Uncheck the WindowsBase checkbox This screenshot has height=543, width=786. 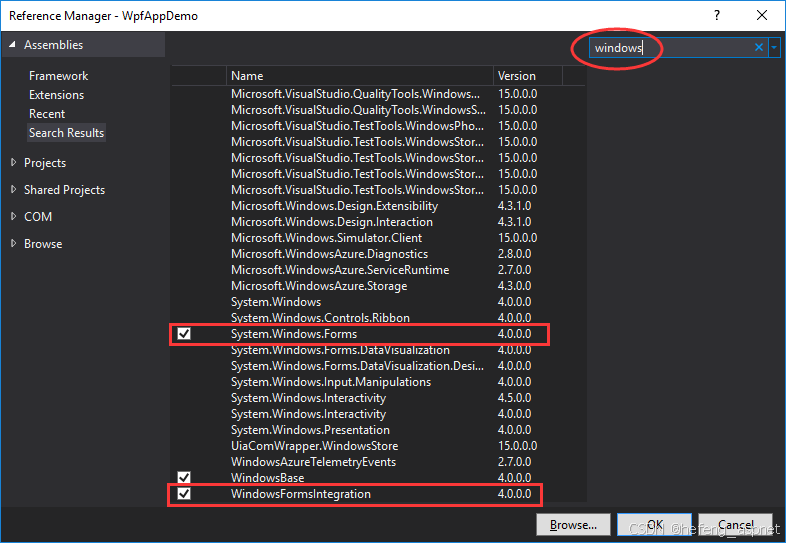click(x=184, y=477)
